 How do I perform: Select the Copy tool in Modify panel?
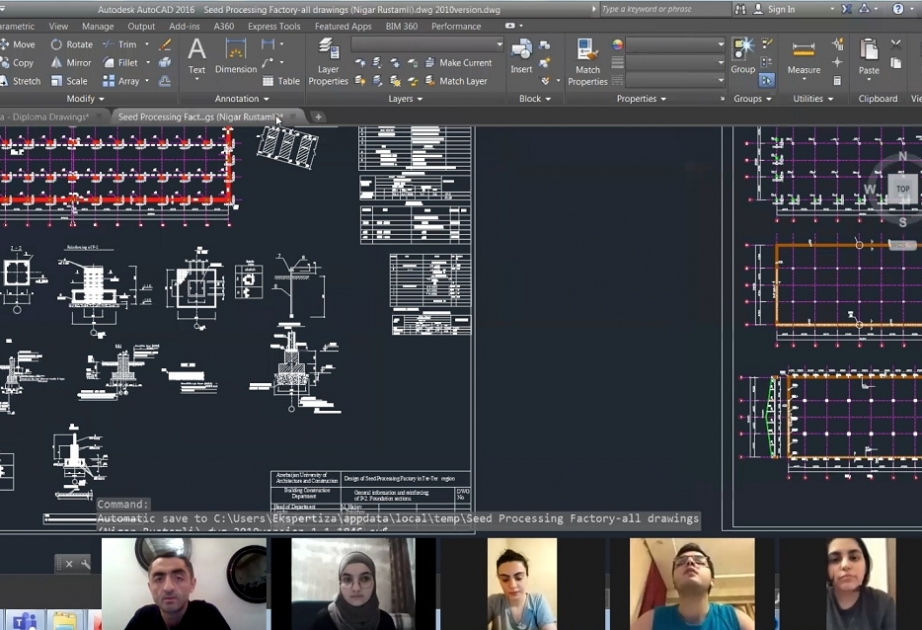(17, 62)
